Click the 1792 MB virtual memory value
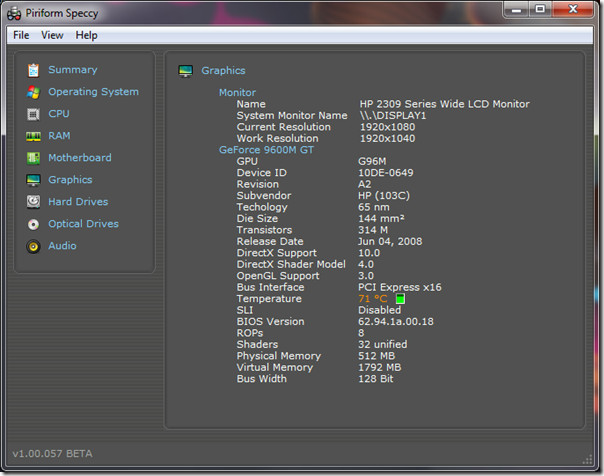Viewport: 604px width, 476px height. coord(379,367)
